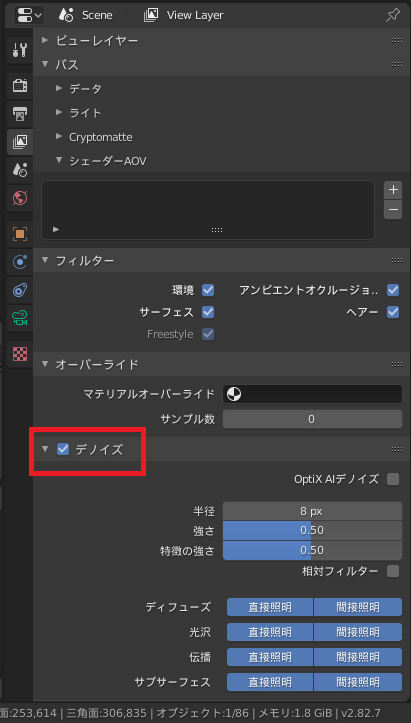411x723 pixels.
Task: Open the Tool properties tab
Action: tap(20, 50)
